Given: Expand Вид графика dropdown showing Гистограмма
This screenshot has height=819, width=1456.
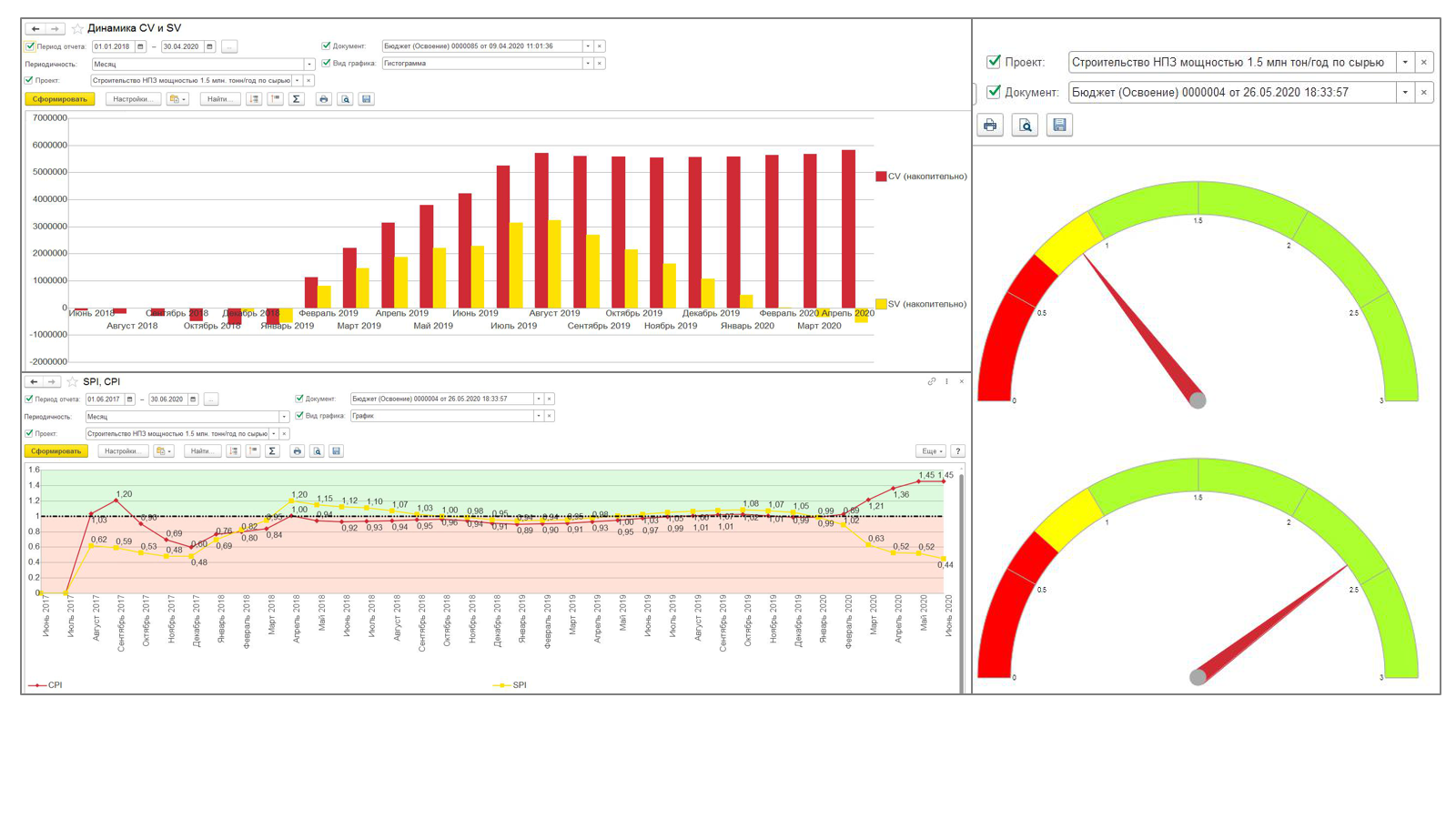Looking at the screenshot, I should tap(588, 64).
